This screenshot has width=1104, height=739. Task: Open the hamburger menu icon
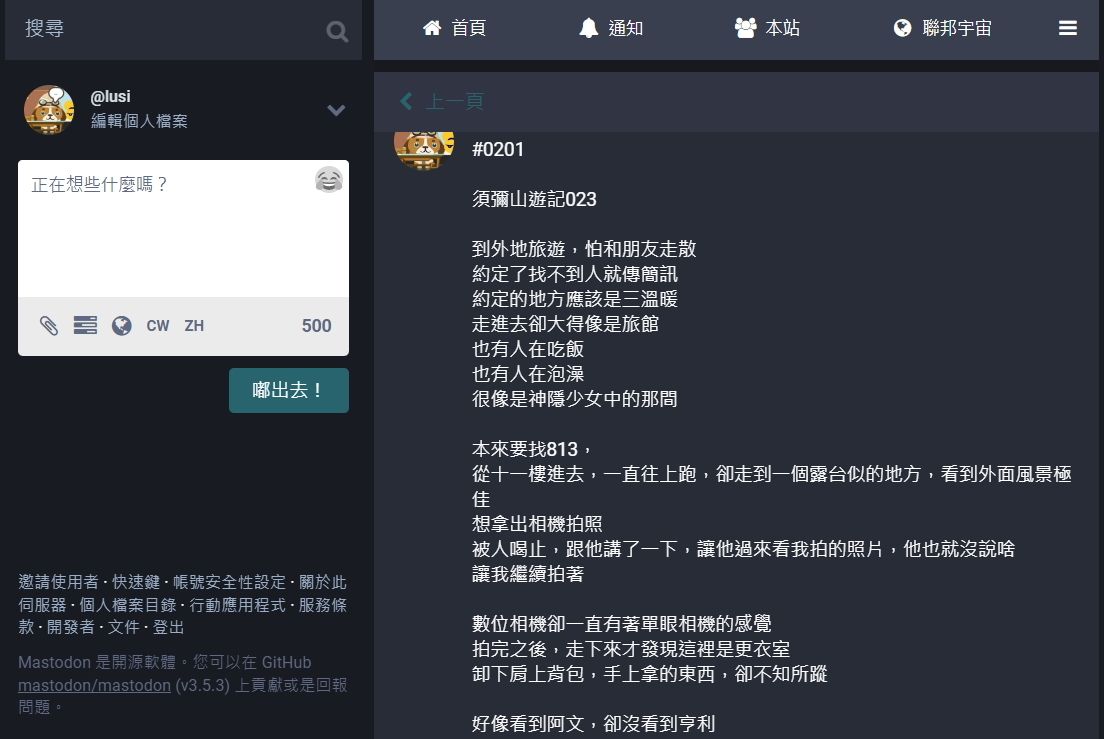click(1067, 28)
